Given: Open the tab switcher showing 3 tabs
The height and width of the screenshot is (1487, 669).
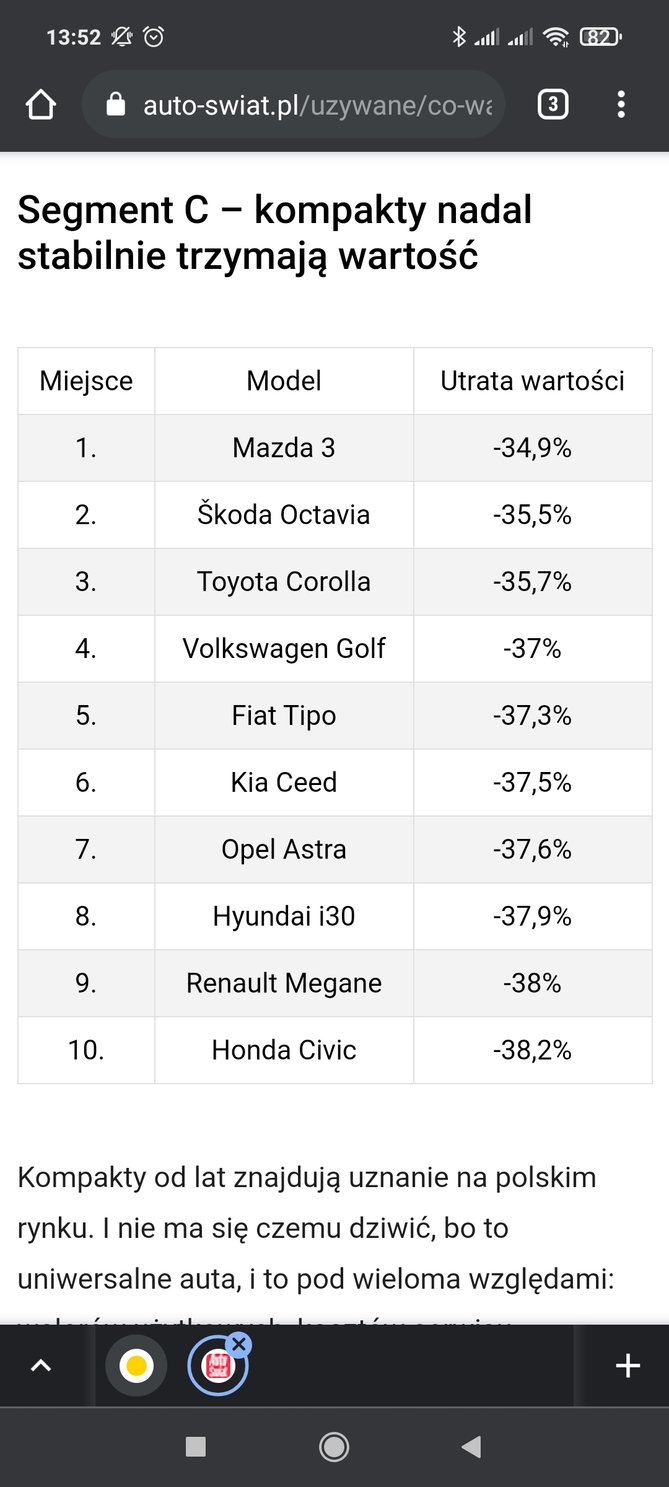Looking at the screenshot, I should (553, 104).
